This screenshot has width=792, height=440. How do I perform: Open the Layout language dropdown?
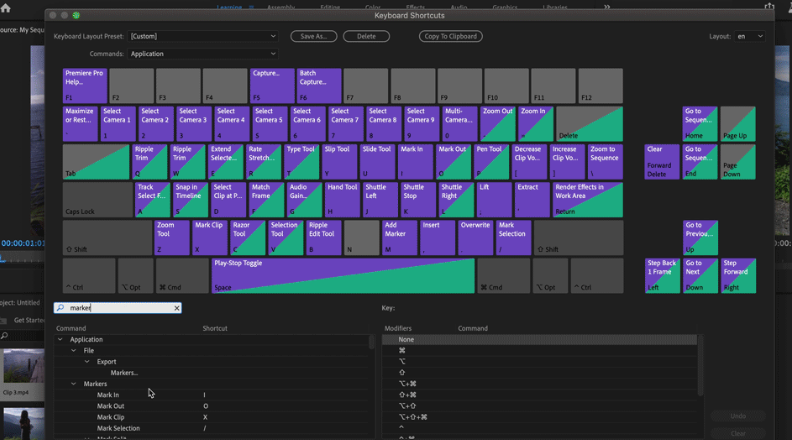(748, 36)
